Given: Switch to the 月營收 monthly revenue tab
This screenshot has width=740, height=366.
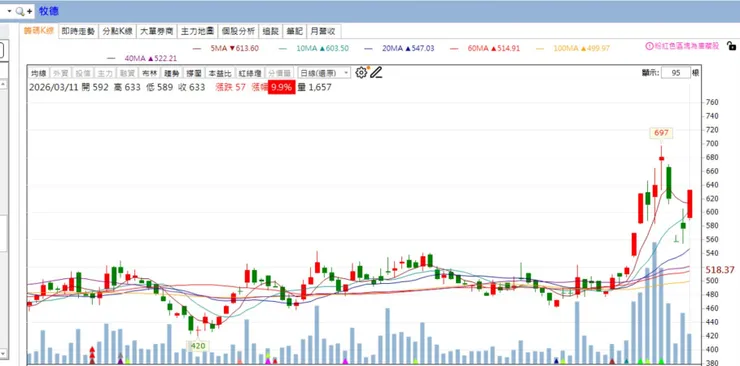Looking at the screenshot, I should click(x=323, y=32).
